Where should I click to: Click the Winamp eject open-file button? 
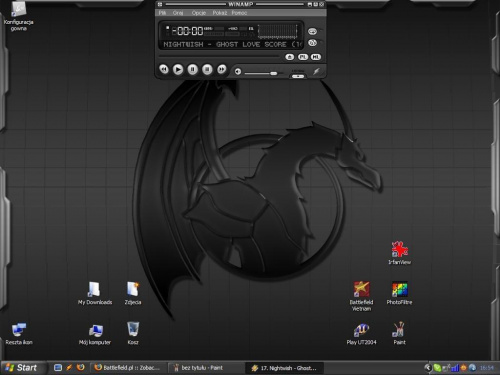290,57
